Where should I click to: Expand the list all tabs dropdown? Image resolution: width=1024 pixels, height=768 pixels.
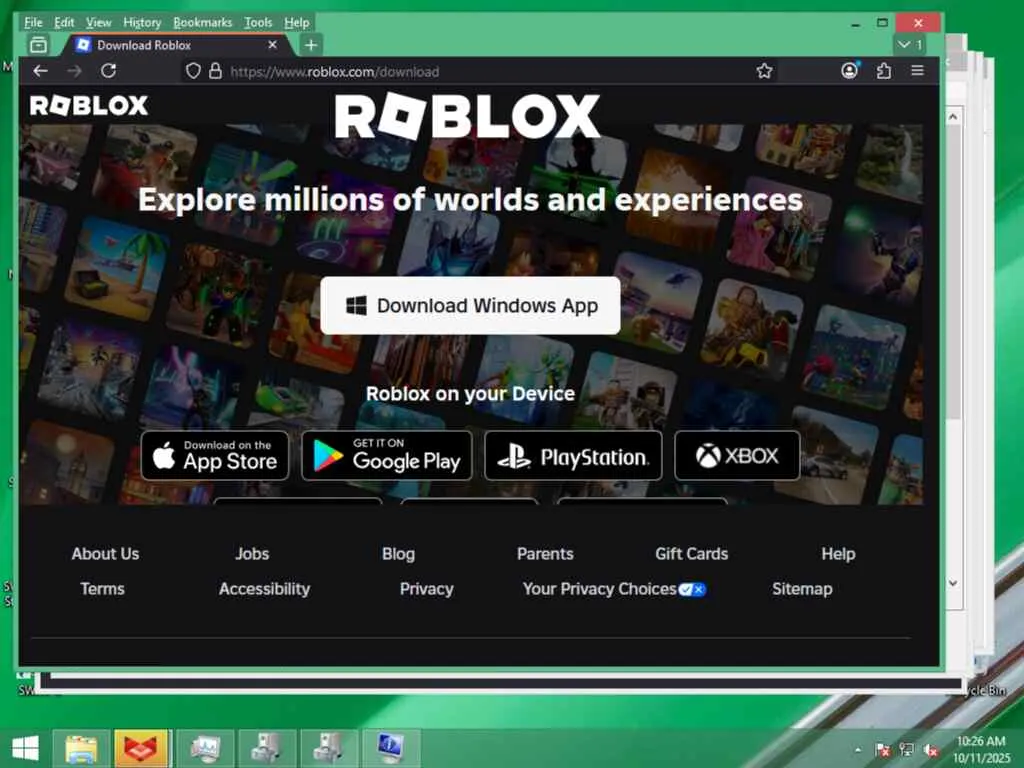click(x=910, y=45)
